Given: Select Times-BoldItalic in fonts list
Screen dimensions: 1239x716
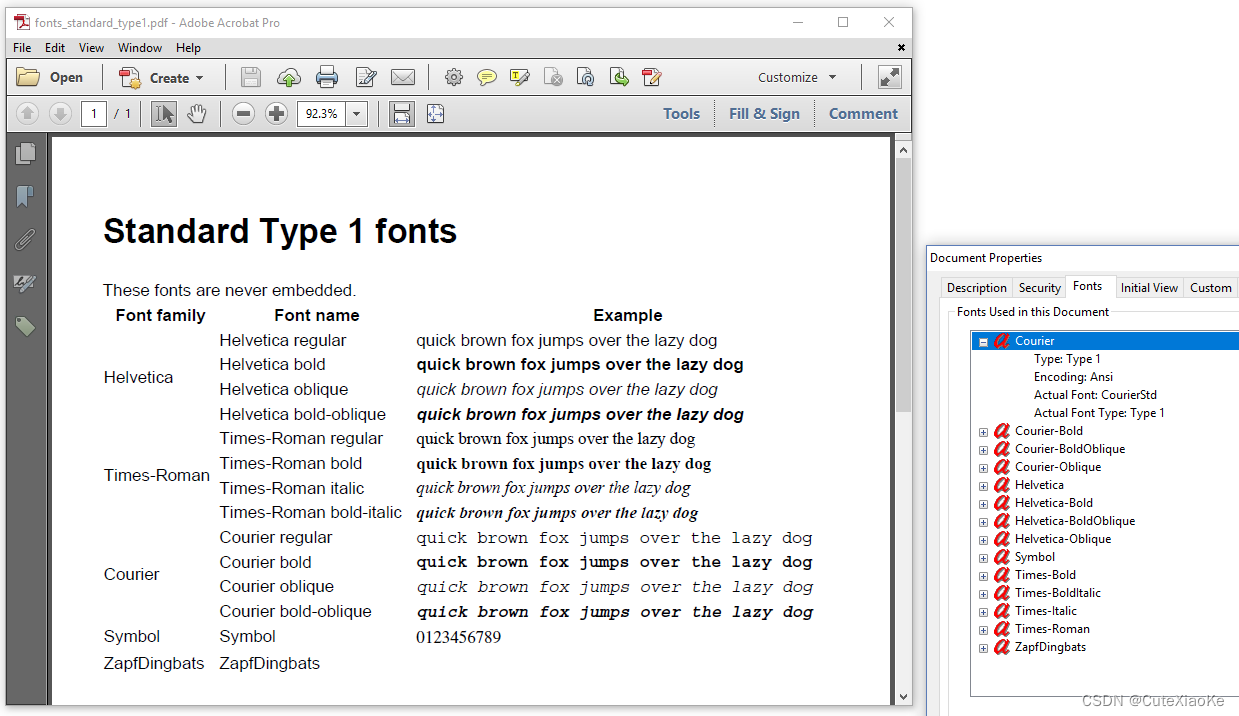Looking at the screenshot, I should (x=1057, y=593).
